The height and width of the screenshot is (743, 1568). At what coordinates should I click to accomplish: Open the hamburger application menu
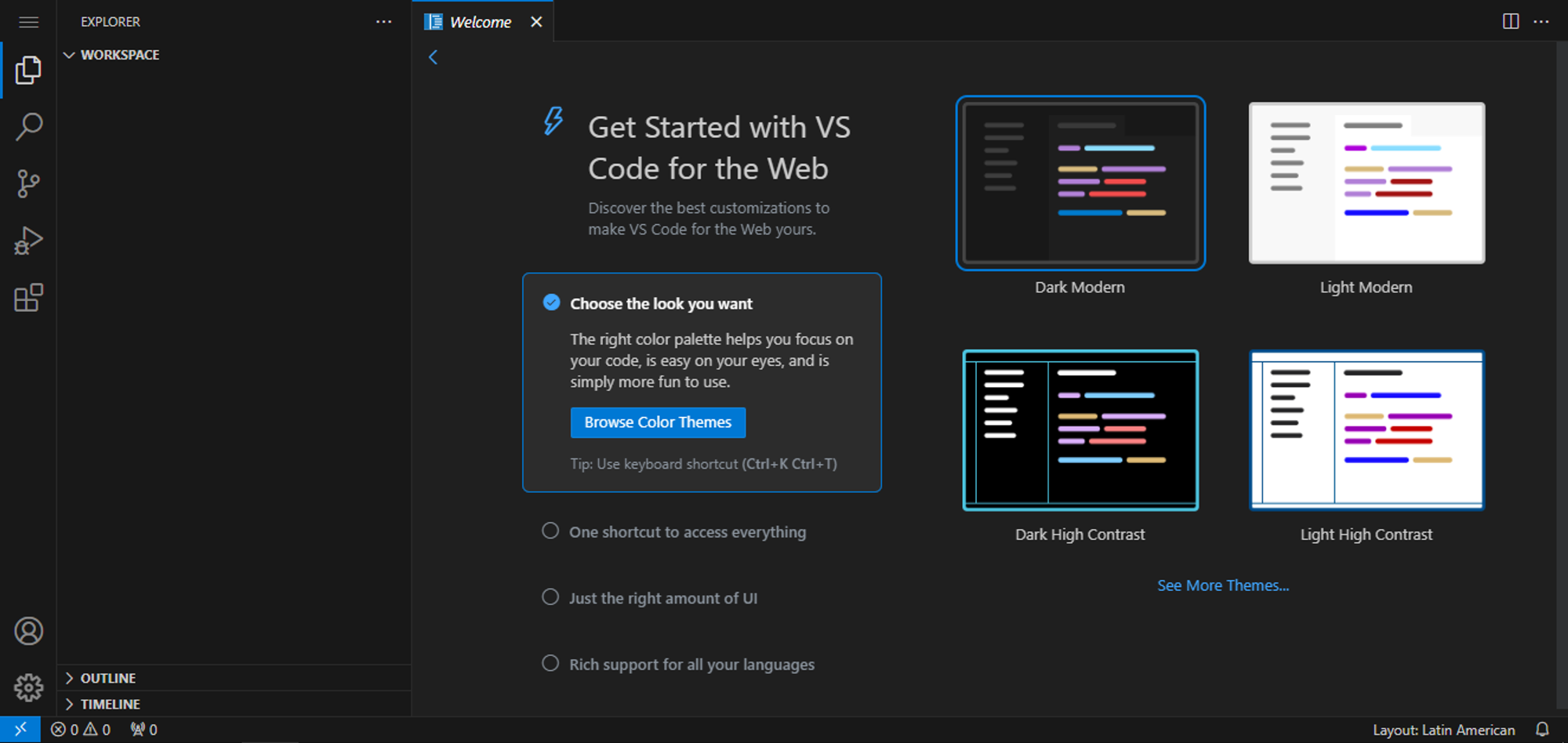(28, 22)
